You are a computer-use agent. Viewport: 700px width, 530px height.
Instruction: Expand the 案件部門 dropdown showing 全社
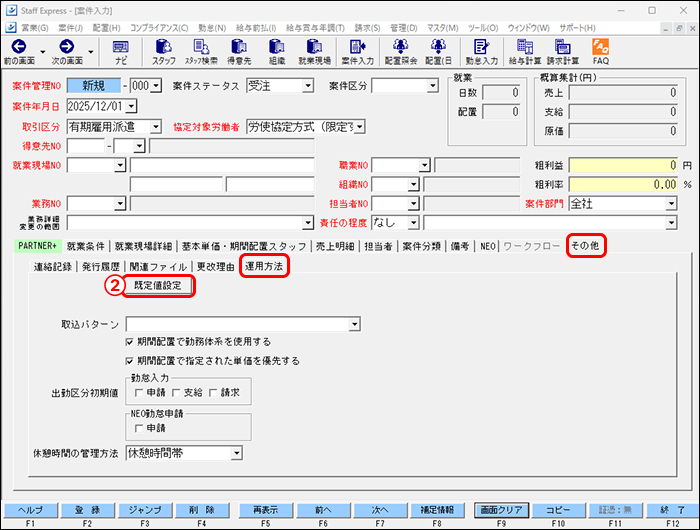point(671,204)
